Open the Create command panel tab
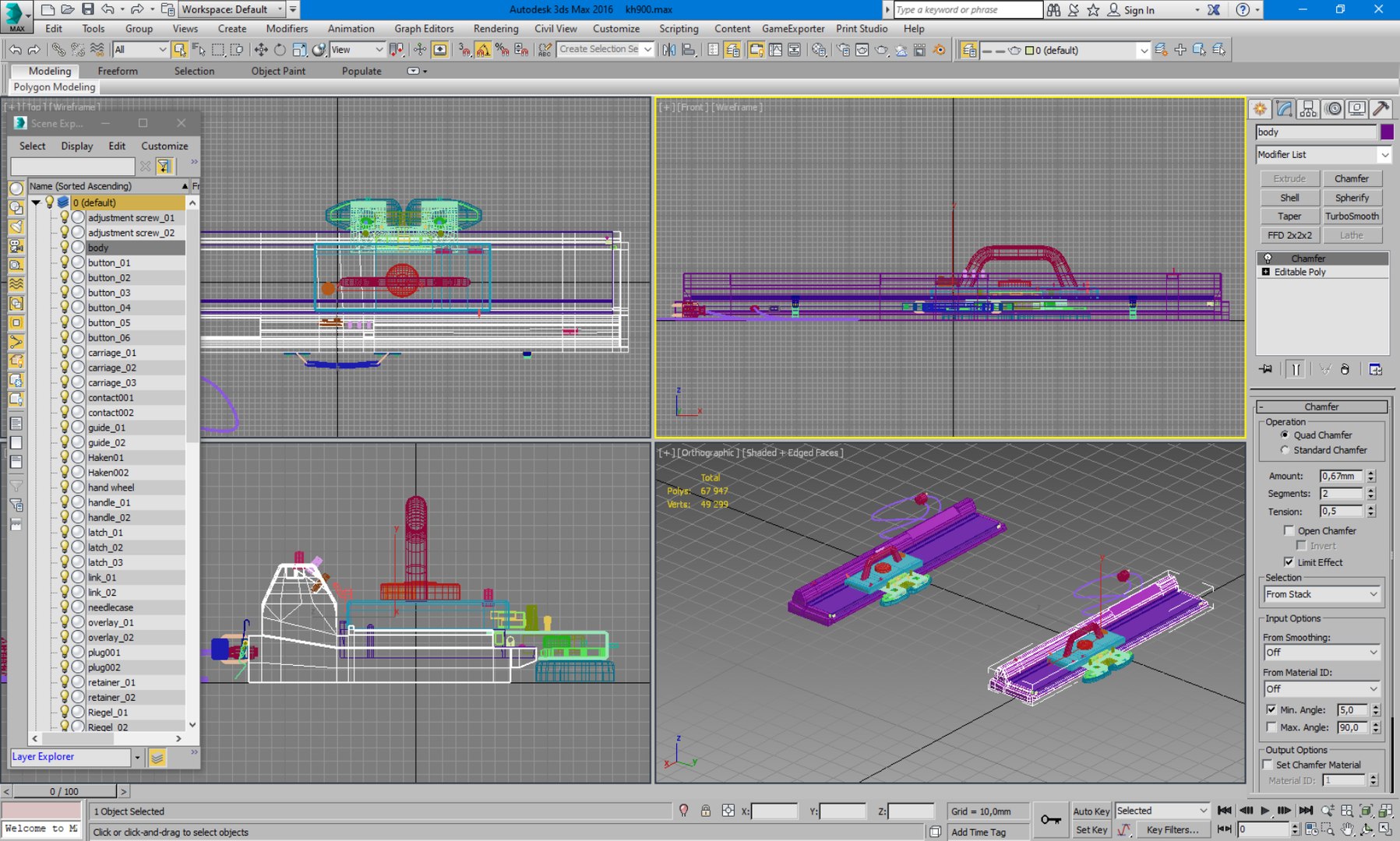This screenshot has width=1400, height=841. coord(1260,109)
